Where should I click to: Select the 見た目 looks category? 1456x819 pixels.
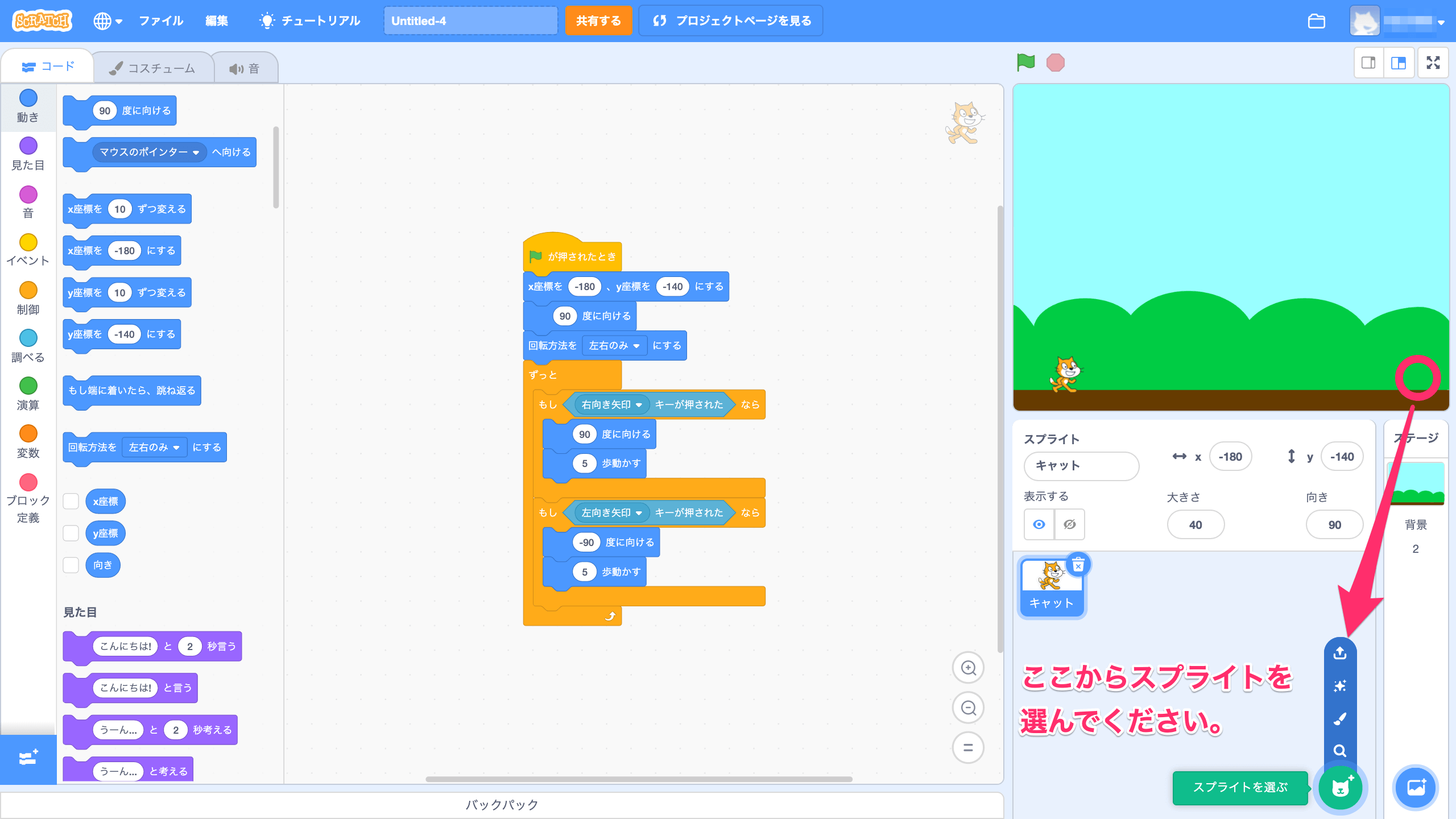pyautogui.click(x=28, y=155)
